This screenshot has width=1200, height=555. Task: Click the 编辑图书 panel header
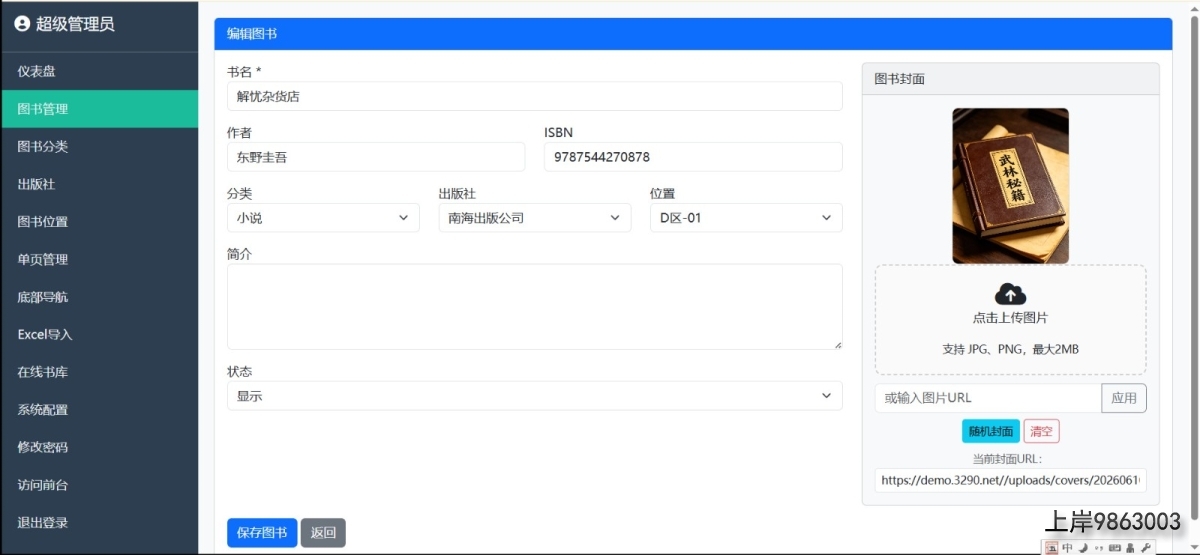(692, 34)
